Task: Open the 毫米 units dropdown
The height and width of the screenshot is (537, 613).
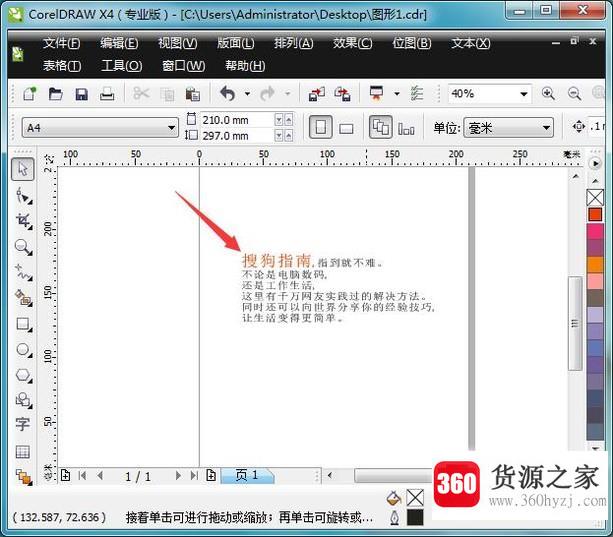Action: tap(546, 128)
